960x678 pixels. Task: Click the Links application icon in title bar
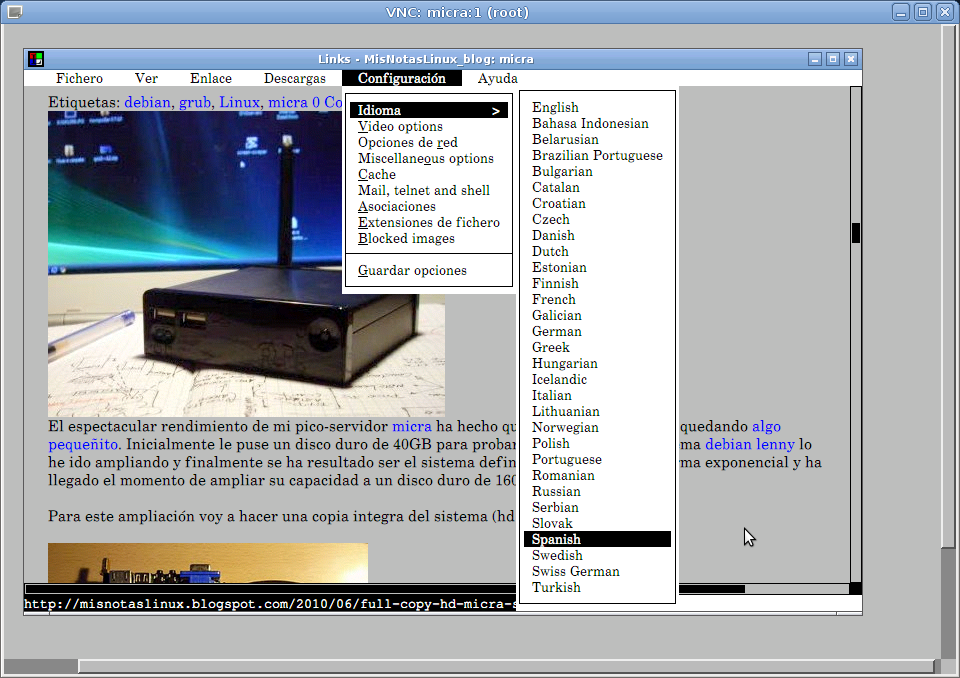point(35,59)
